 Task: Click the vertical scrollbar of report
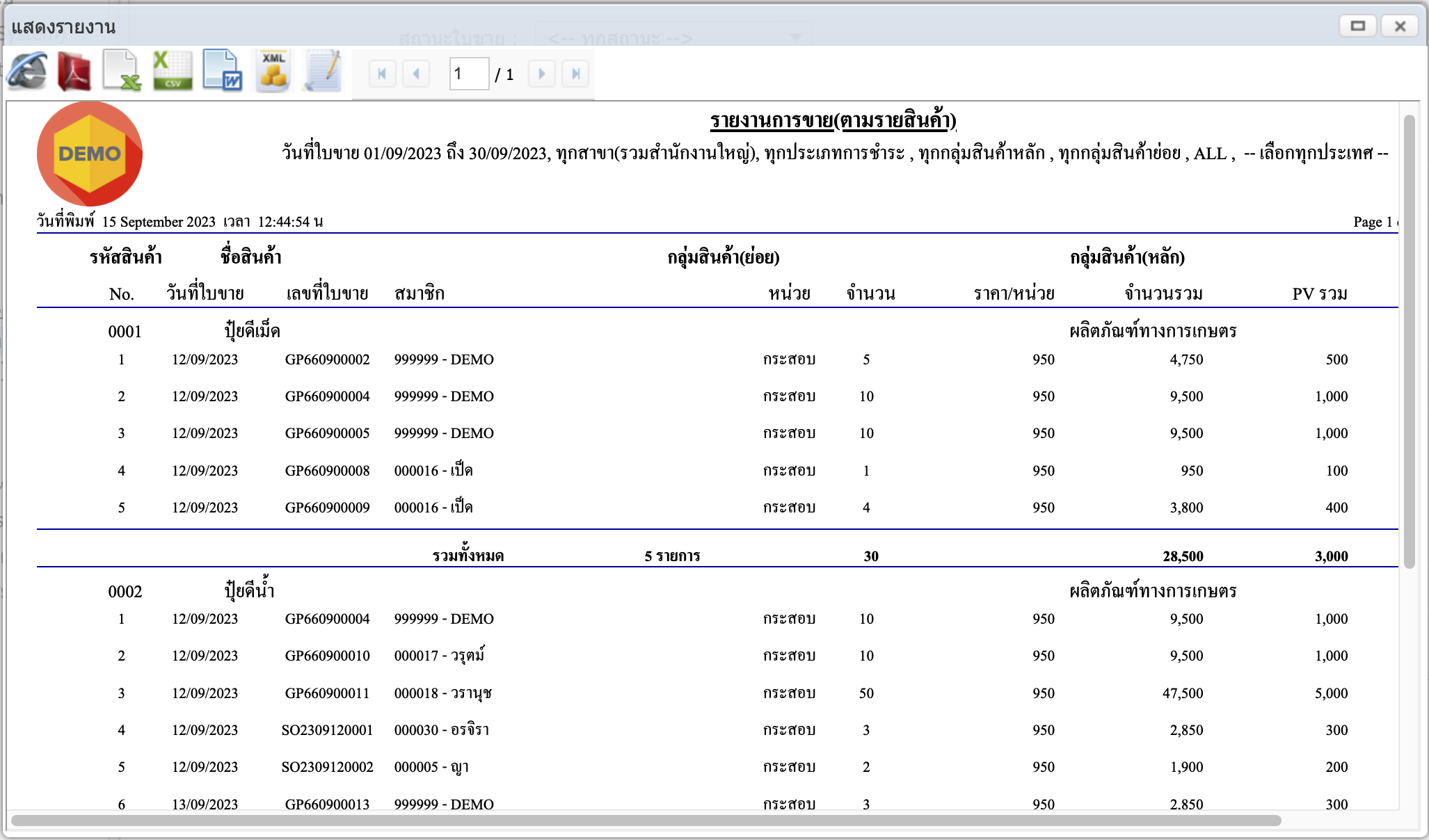1409,341
